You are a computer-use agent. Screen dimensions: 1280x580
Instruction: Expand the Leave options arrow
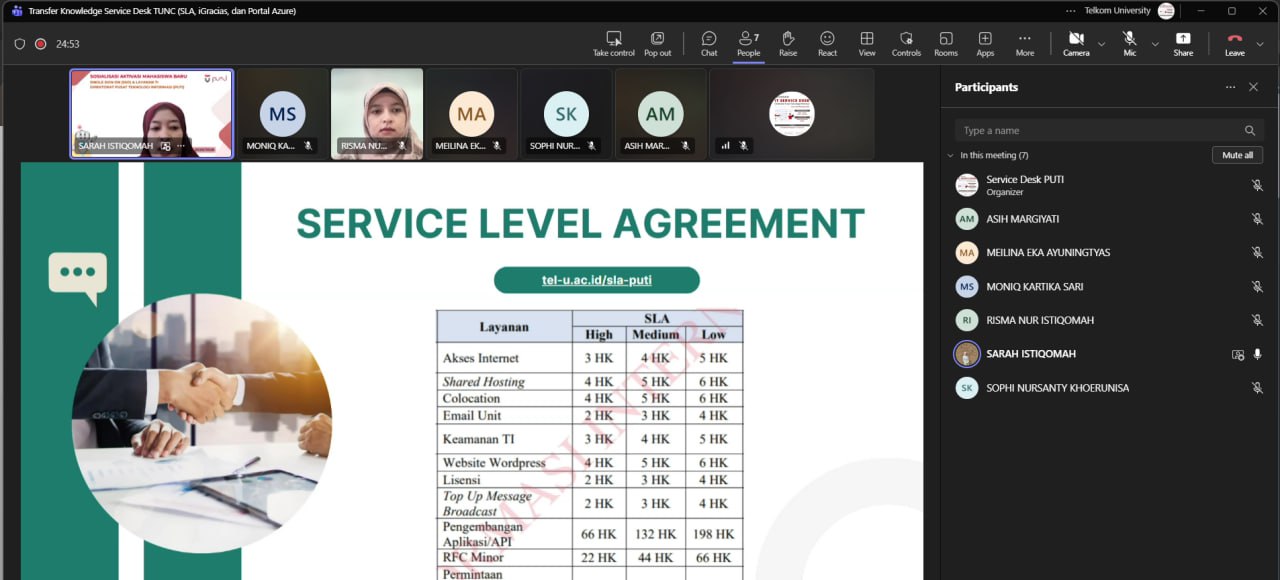click(1260, 44)
